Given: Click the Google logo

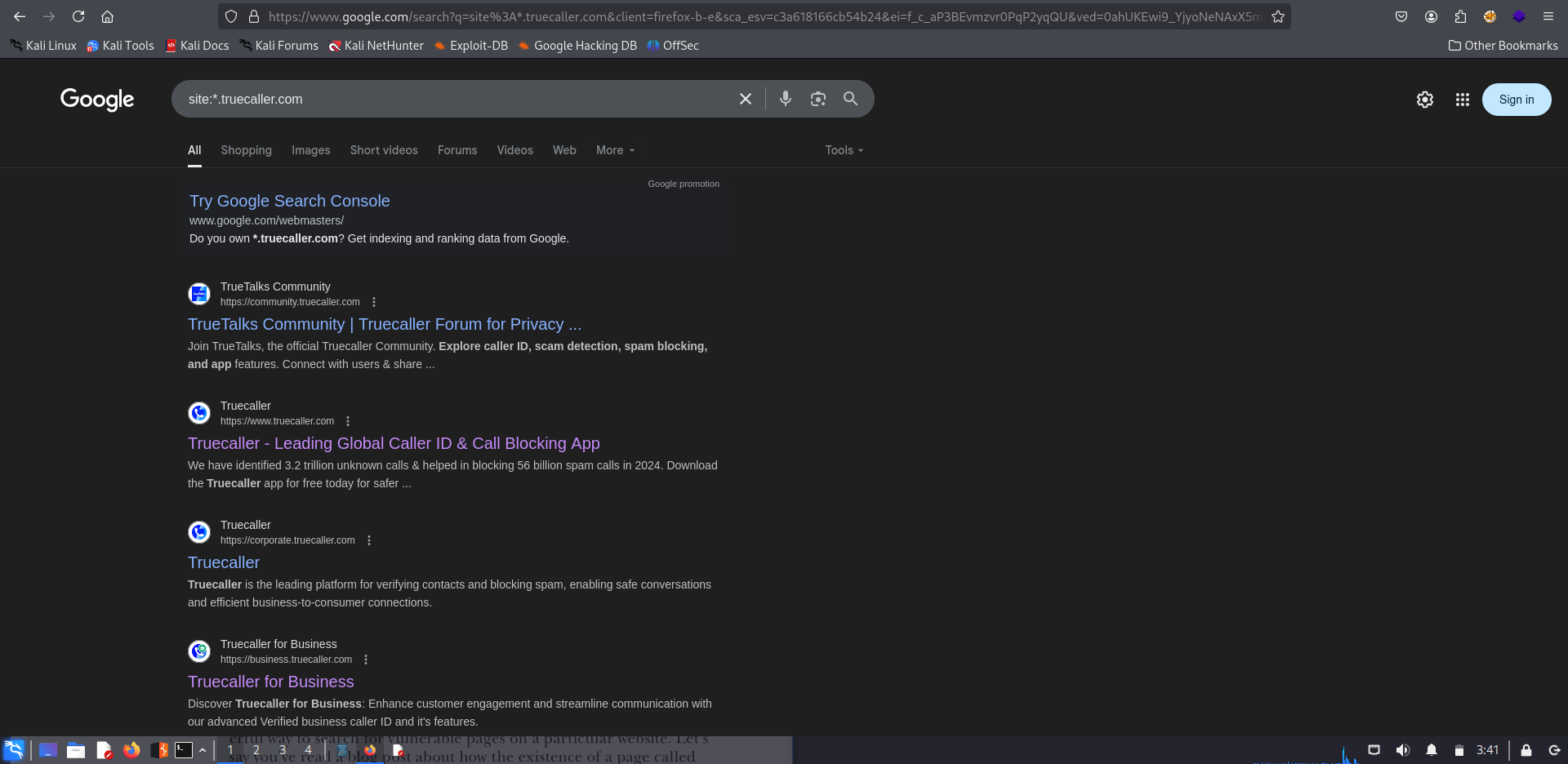Looking at the screenshot, I should tap(97, 100).
